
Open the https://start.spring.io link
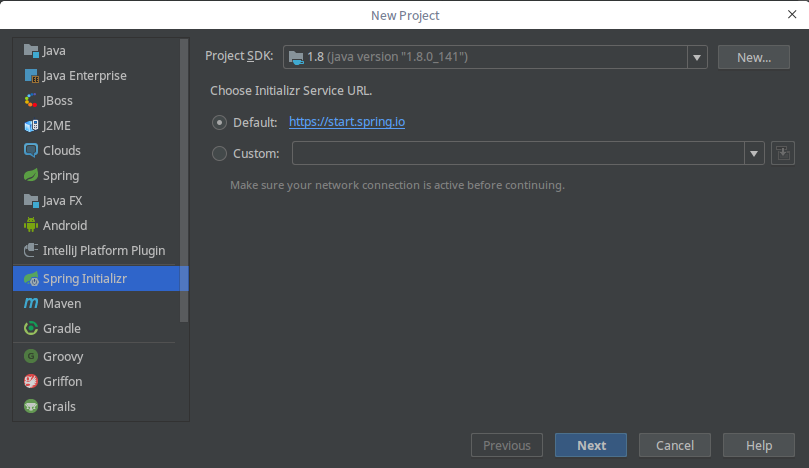point(347,122)
